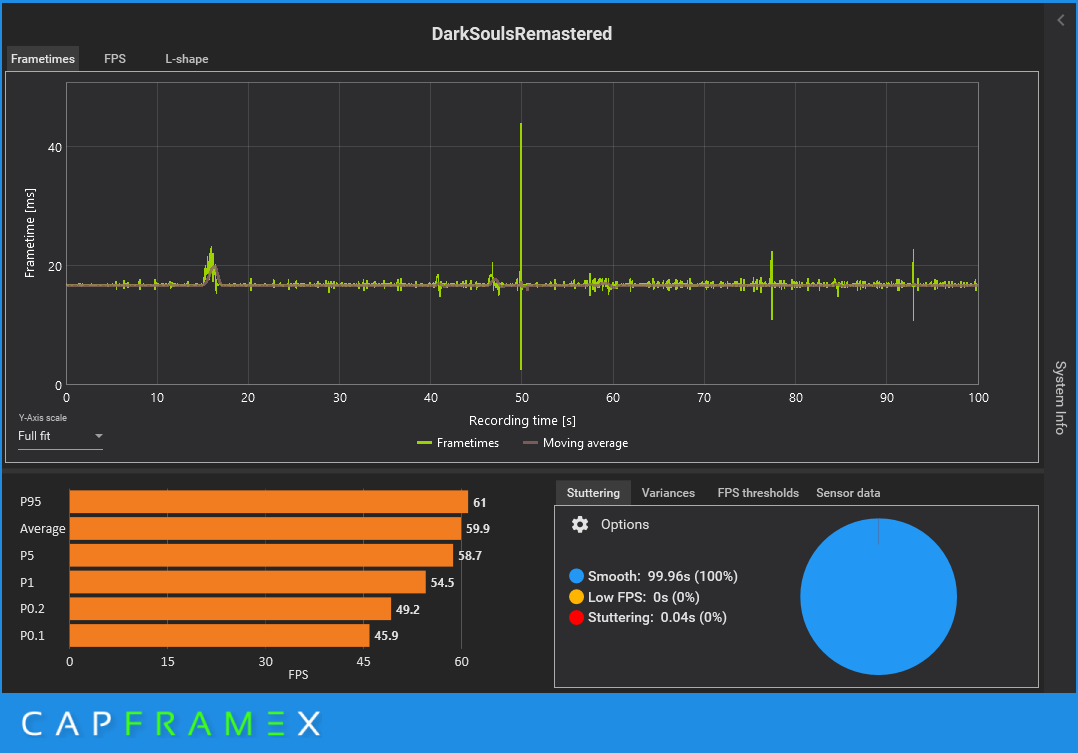Screen dimensions: 1078x753
Task: Click the blue stuttering pie chart
Action: point(879,596)
